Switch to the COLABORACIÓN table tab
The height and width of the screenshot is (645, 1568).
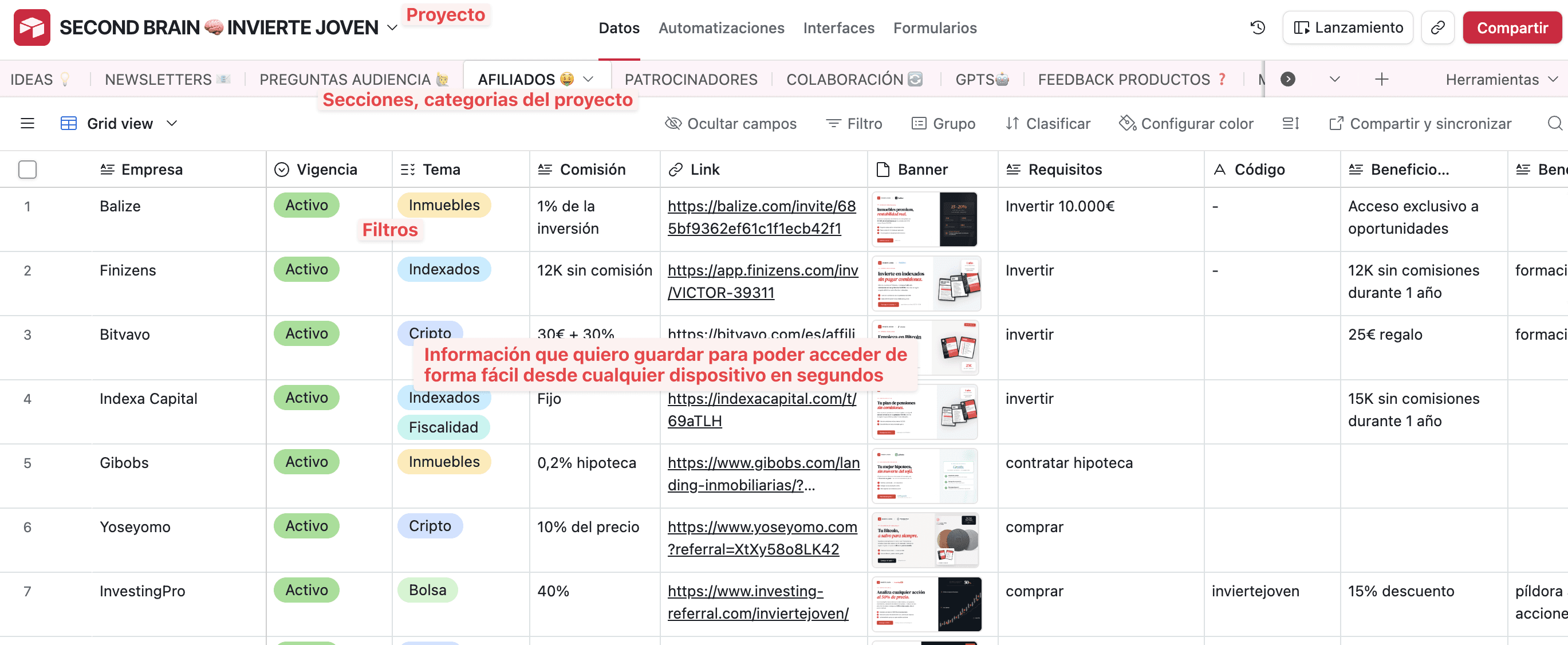tap(854, 79)
